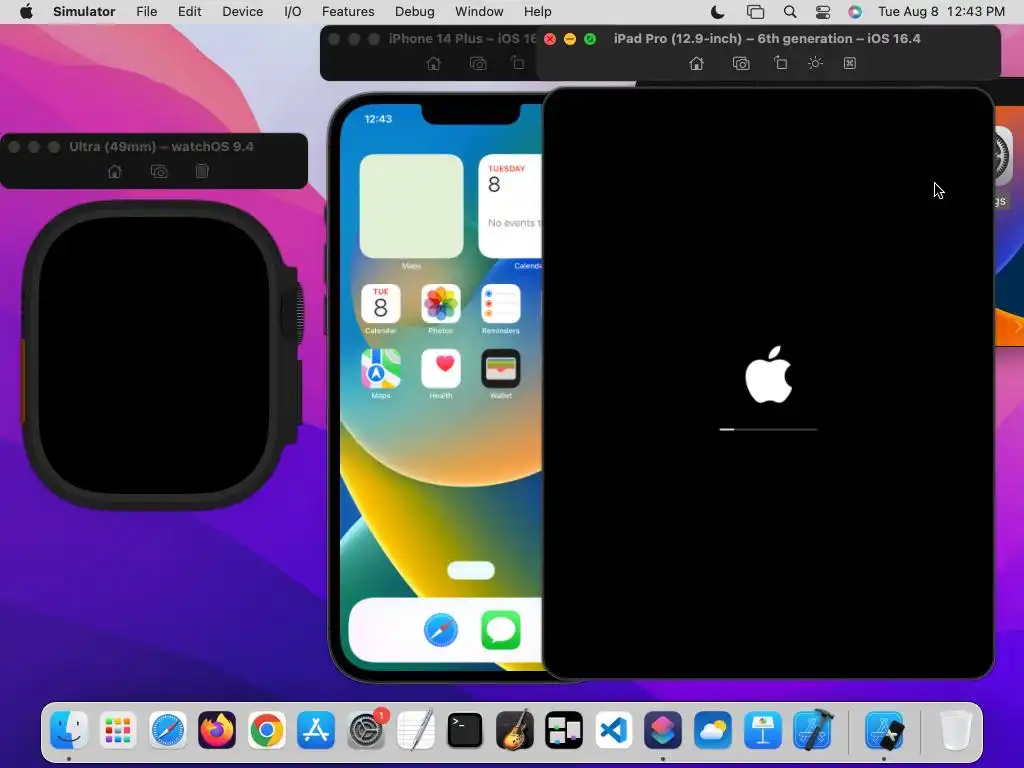Launch Messages from the iPhone dock
This screenshot has width=1024, height=768.
coord(501,630)
